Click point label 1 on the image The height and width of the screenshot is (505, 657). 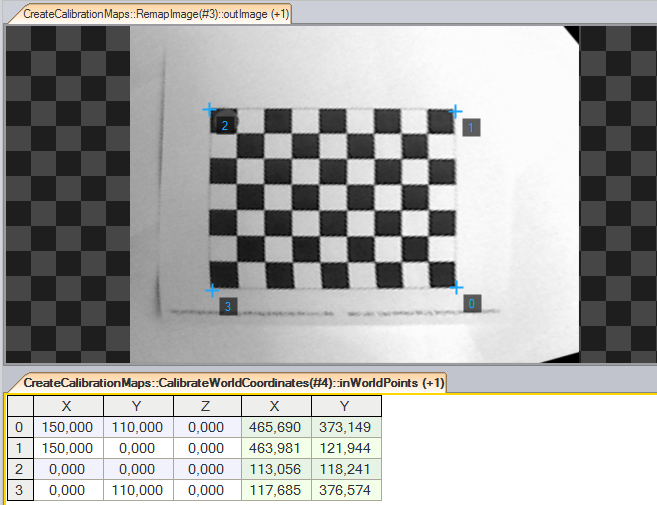471,127
